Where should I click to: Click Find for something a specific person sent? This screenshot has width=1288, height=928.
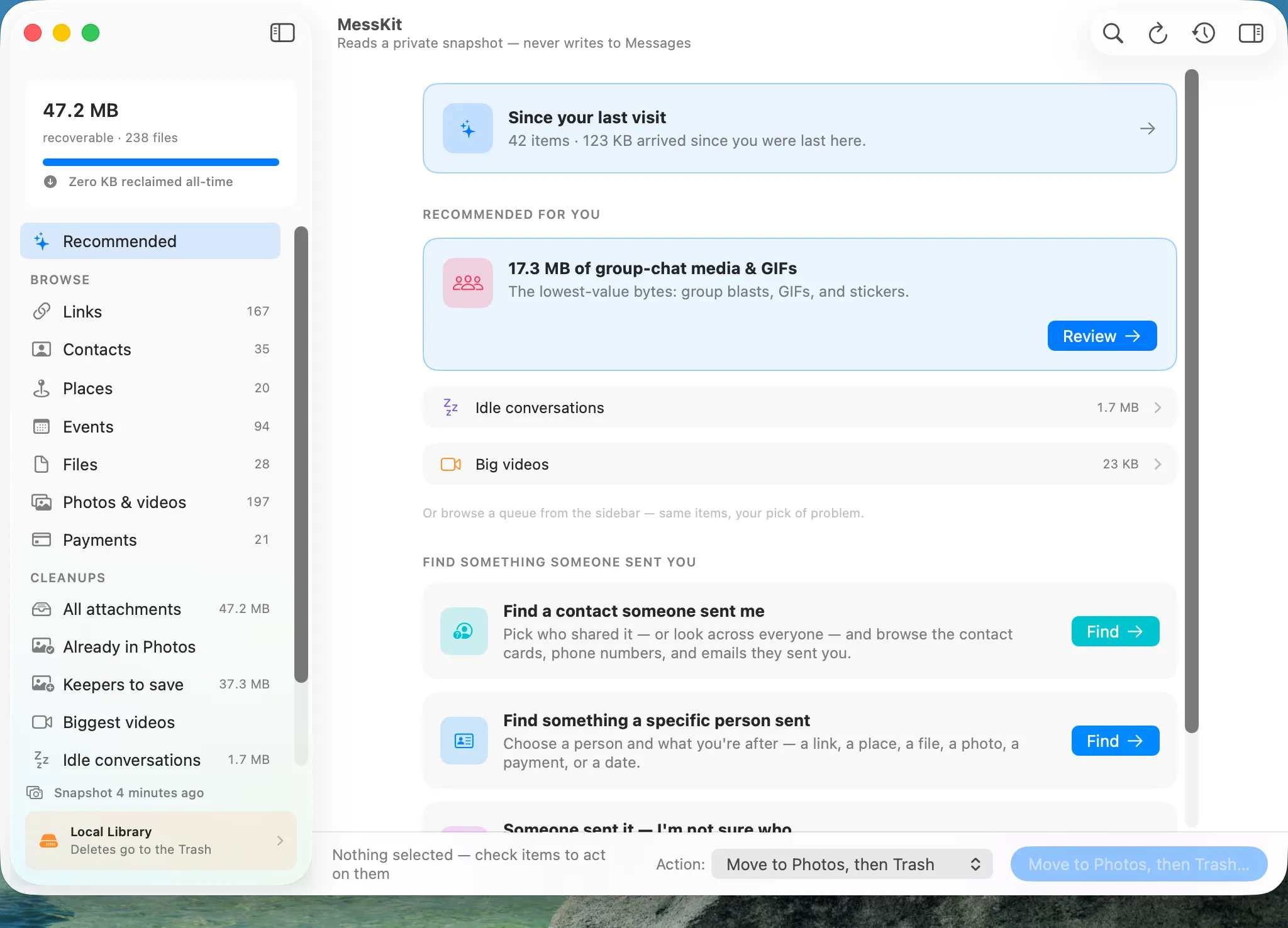pos(1115,741)
